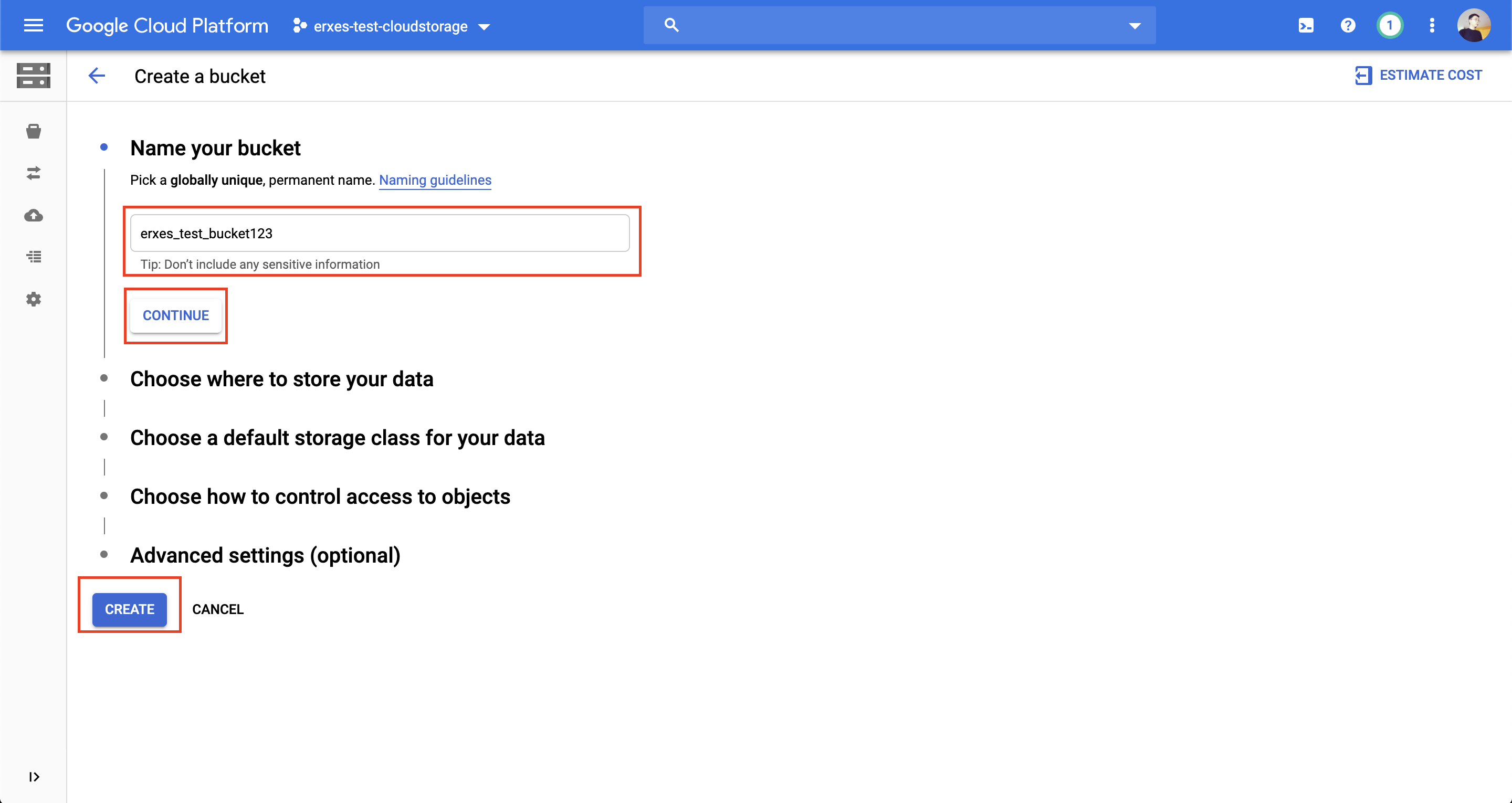The image size is (1512, 803).
Task: Open the Transfer sidebar icon
Action: (34, 173)
